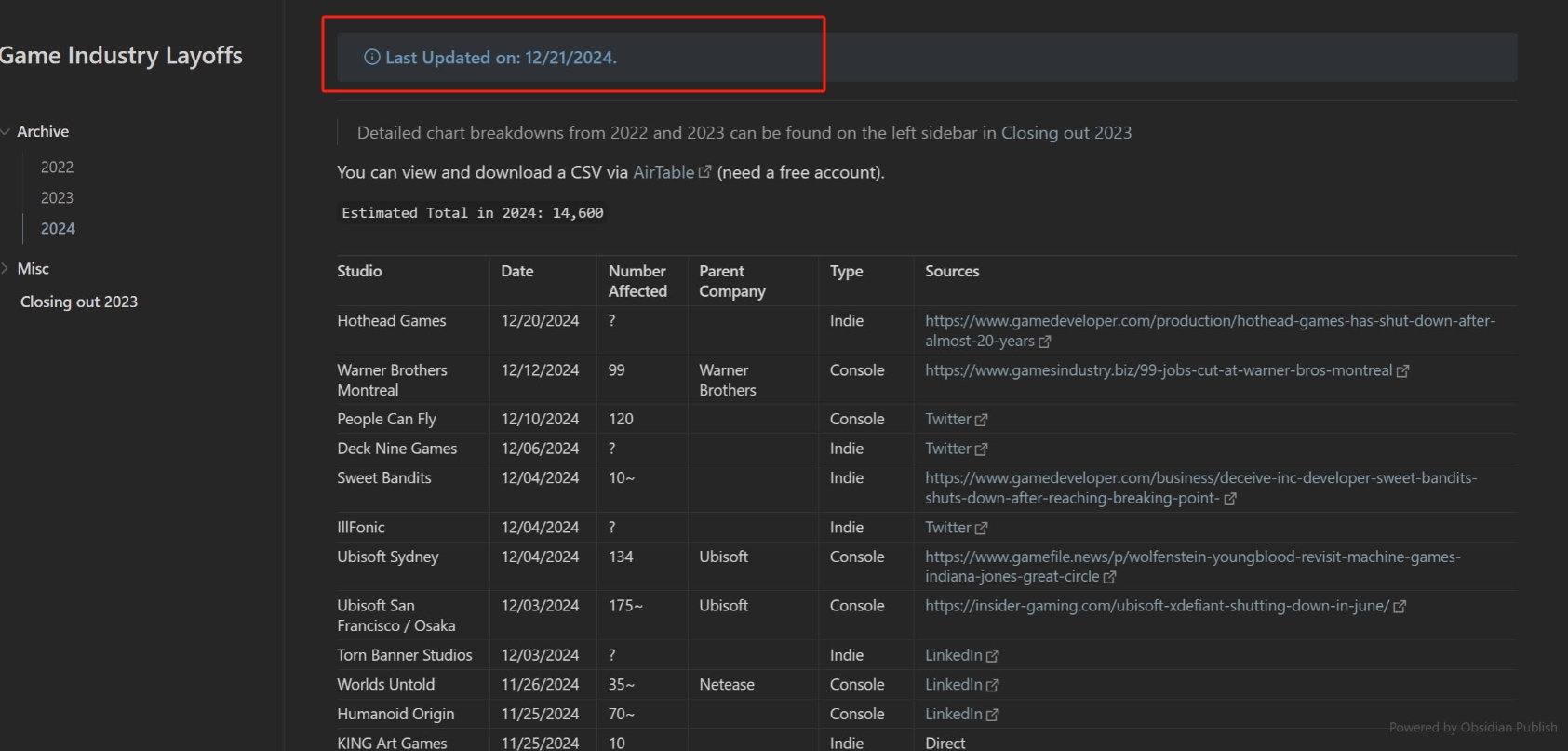The image size is (1568, 751).
Task: Click external link icon after hothead-games URL
Action: (x=1045, y=342)
